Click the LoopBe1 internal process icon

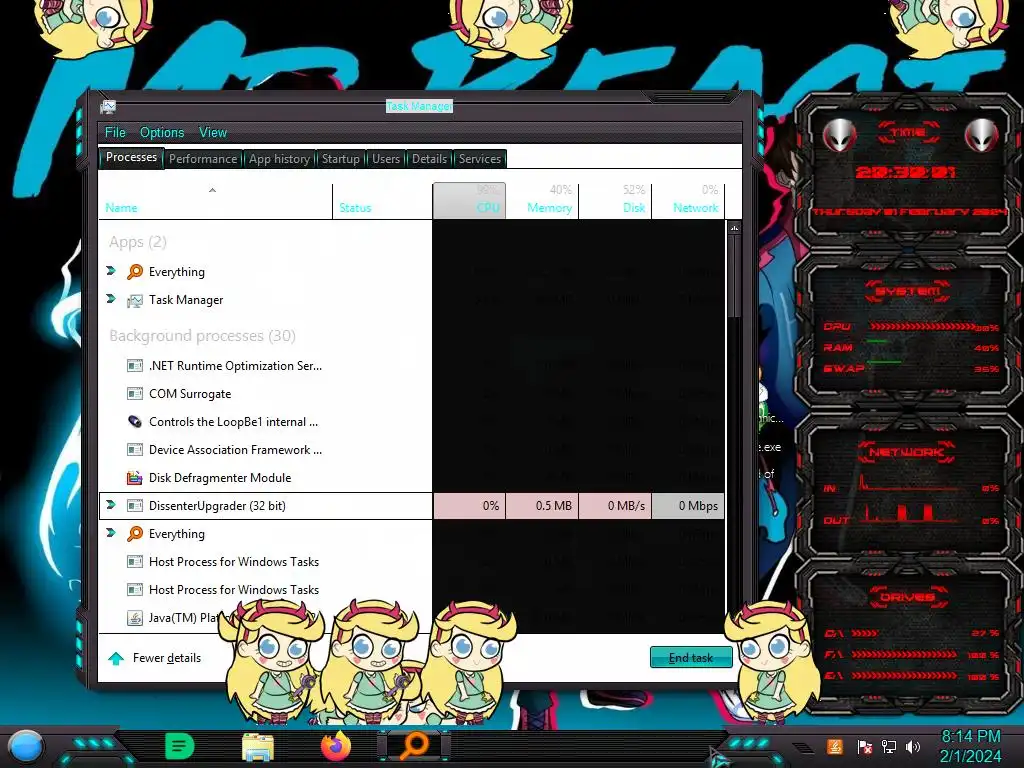tap(135, 422)
